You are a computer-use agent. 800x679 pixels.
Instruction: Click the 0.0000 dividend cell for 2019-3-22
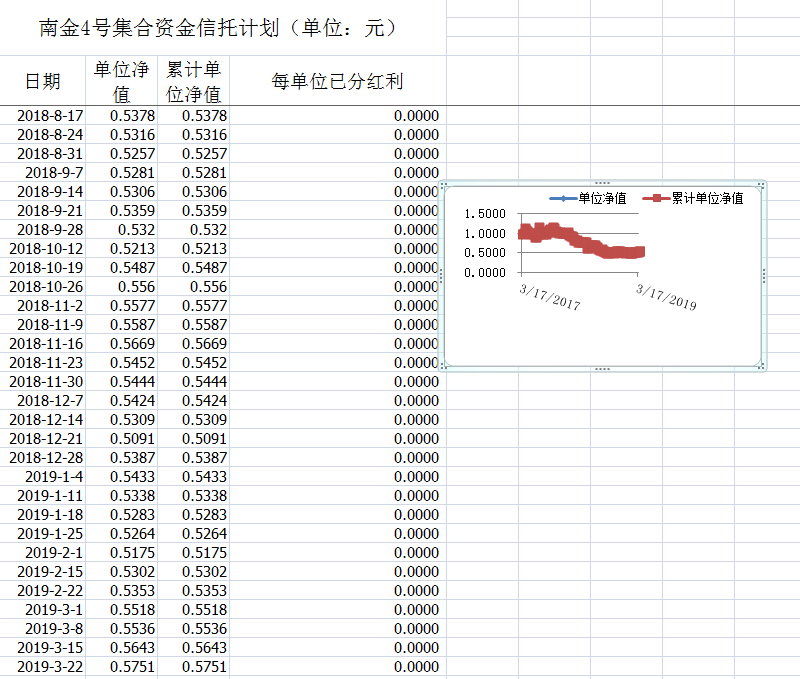tap(337, 667)
